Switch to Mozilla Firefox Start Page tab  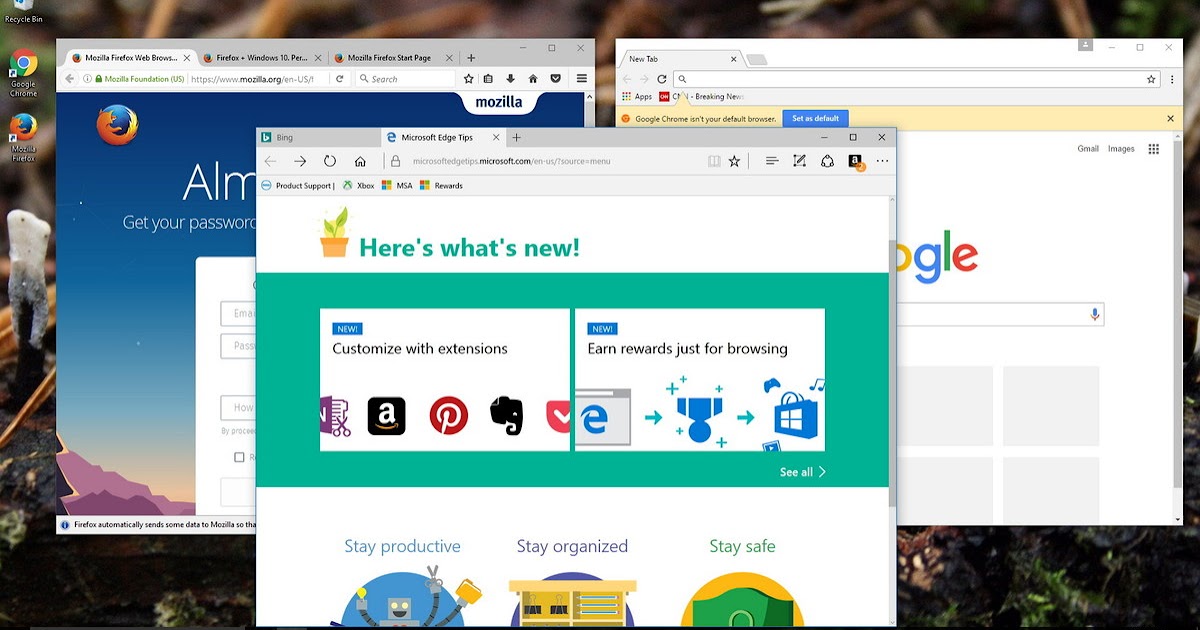[392, 58]
